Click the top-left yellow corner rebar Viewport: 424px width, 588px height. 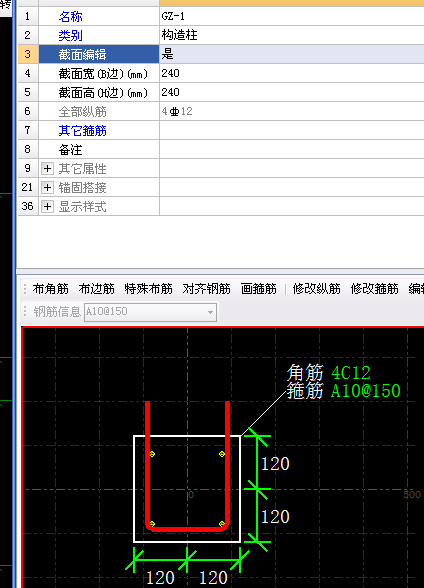point(152,454)
